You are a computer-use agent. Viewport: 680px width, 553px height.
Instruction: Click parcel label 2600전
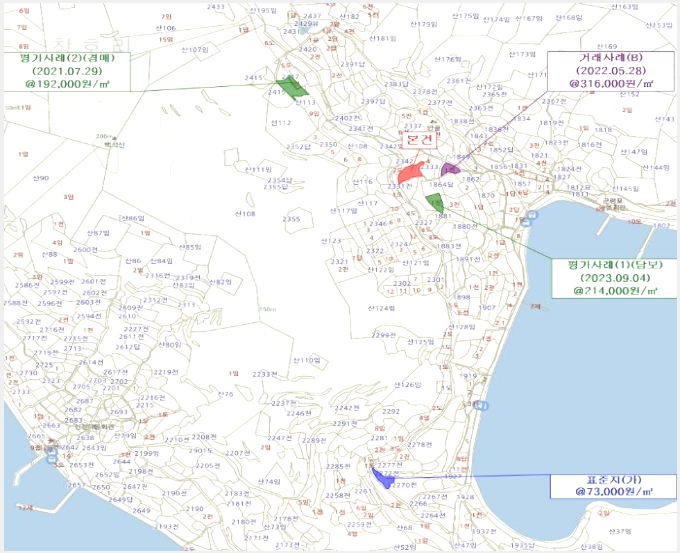click(85, 249)
